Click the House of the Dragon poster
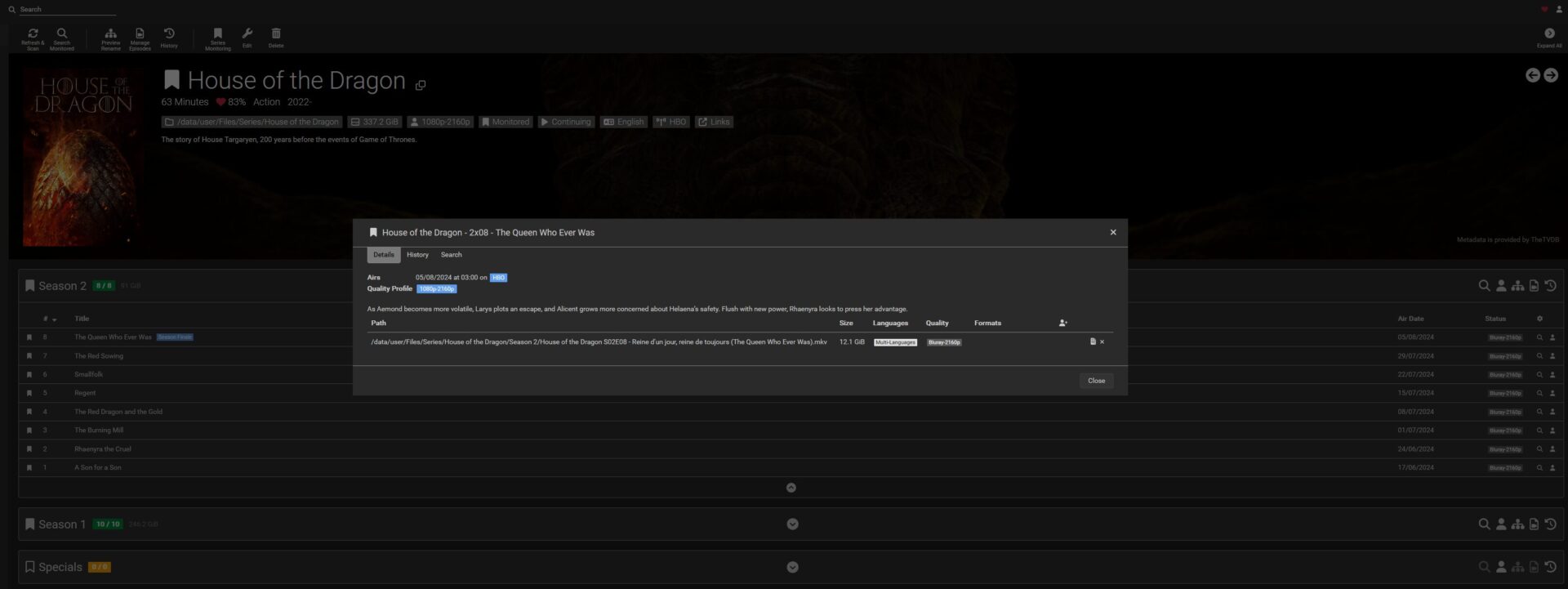This screenshot has height=589, width=1568. point(83,157)
